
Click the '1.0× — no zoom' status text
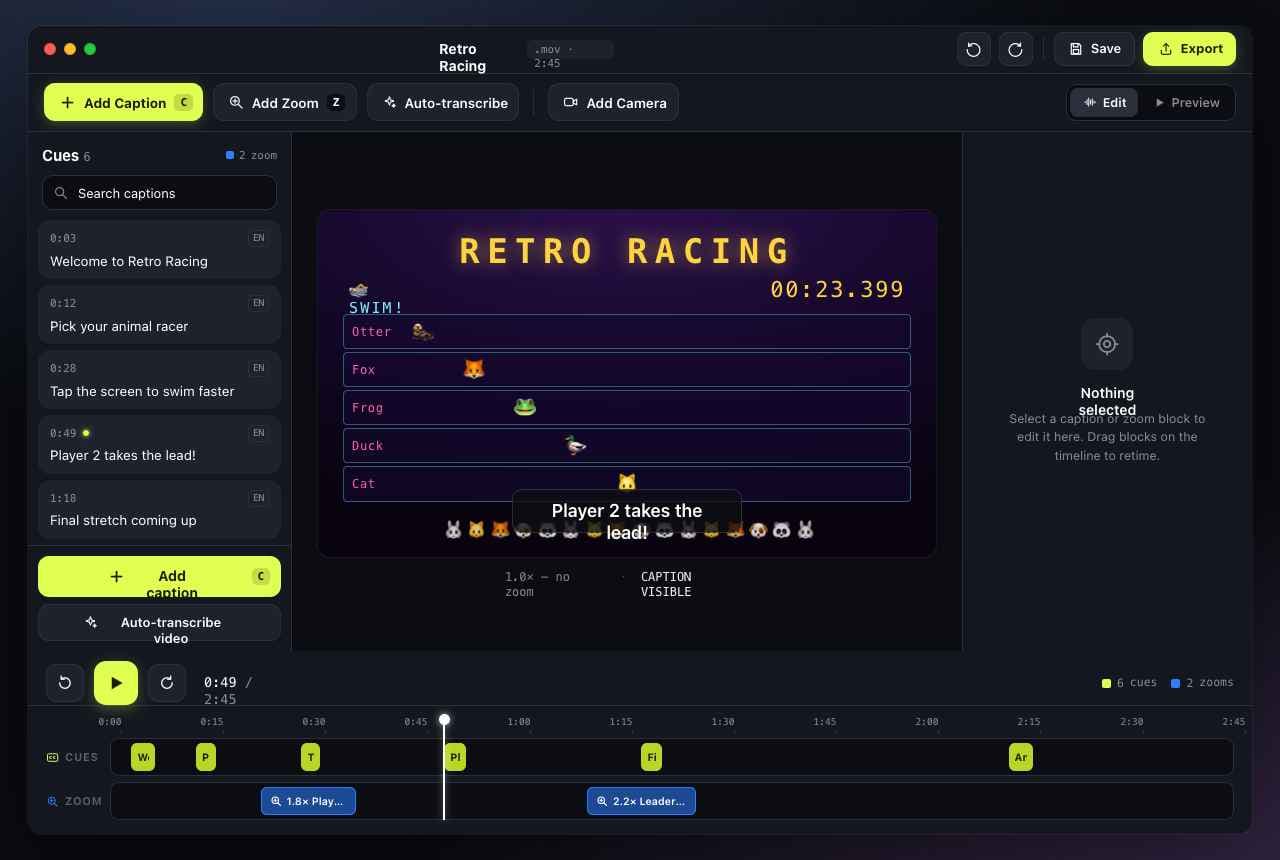coord(537,584)
